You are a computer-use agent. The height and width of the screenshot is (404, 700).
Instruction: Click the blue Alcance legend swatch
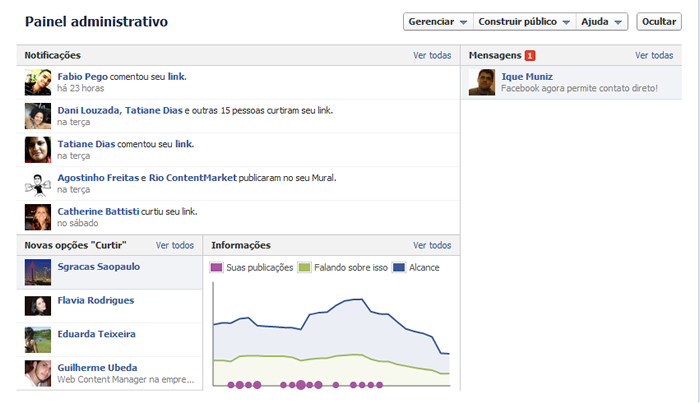398,267
